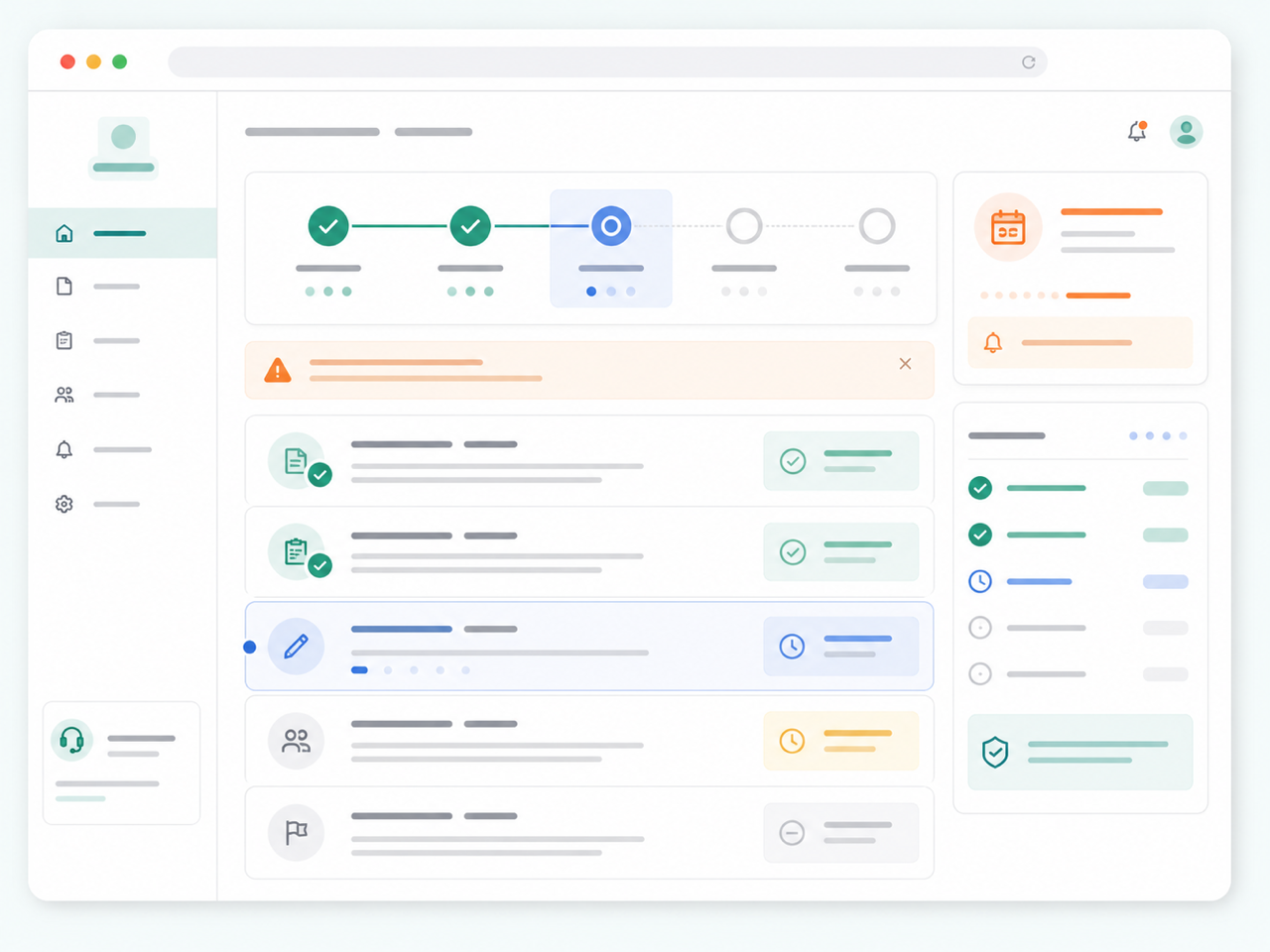Click the blue clock checklist item
Image resolution: width=1270 pixels, height=952 pixels.
click(x=980, y=581)
